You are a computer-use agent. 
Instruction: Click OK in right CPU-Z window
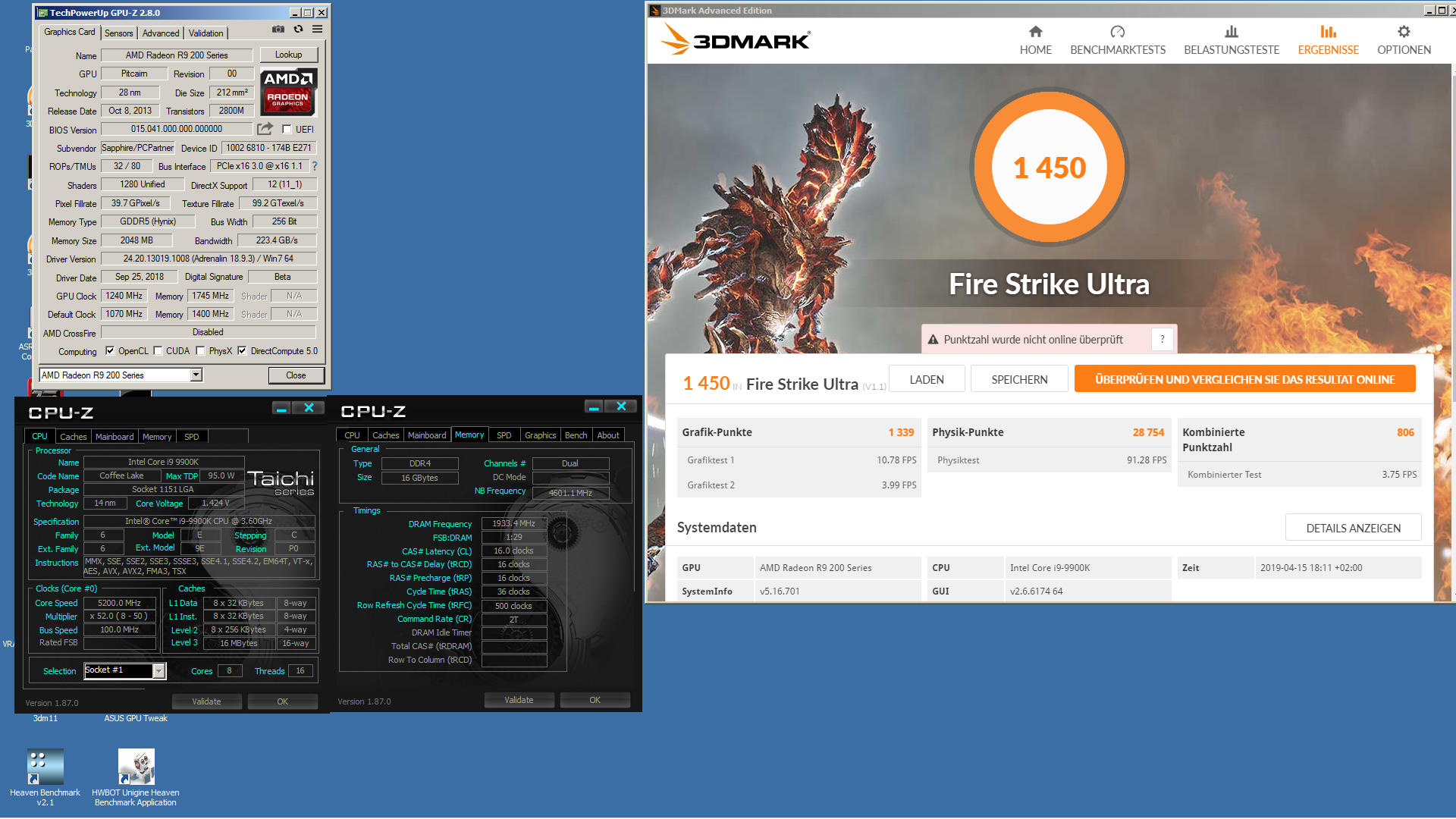pos(595,700)
